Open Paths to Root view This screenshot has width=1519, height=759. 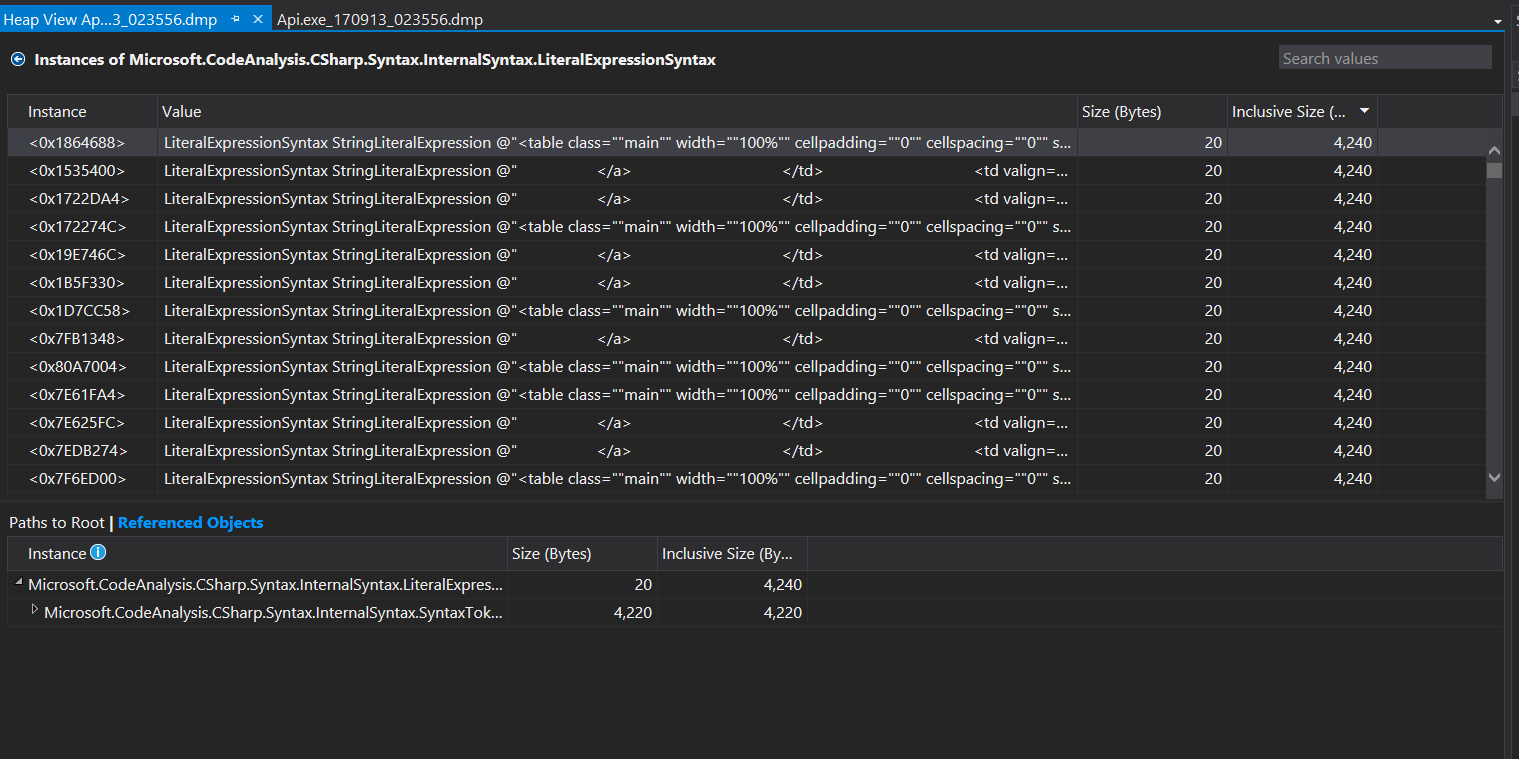coord(57,523)
